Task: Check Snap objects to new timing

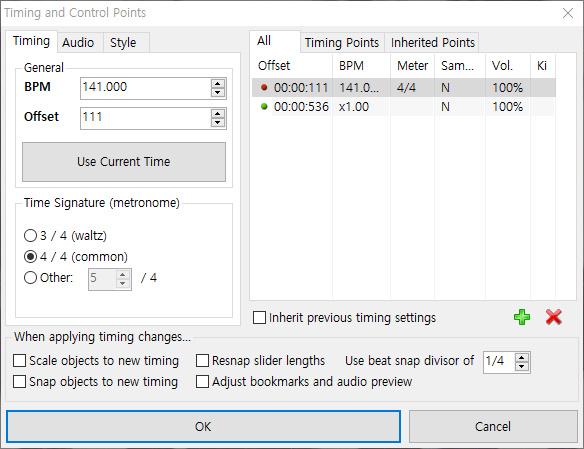Action: click(95, 382)
